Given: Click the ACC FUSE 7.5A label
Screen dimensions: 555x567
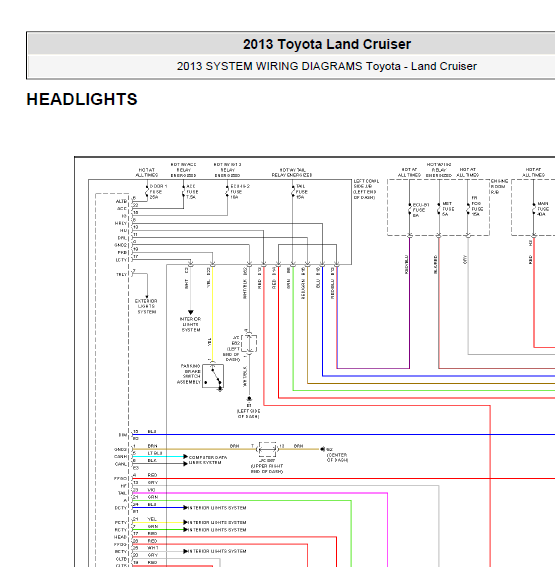Looking at the screenshot, I should (x=192, y=192).
